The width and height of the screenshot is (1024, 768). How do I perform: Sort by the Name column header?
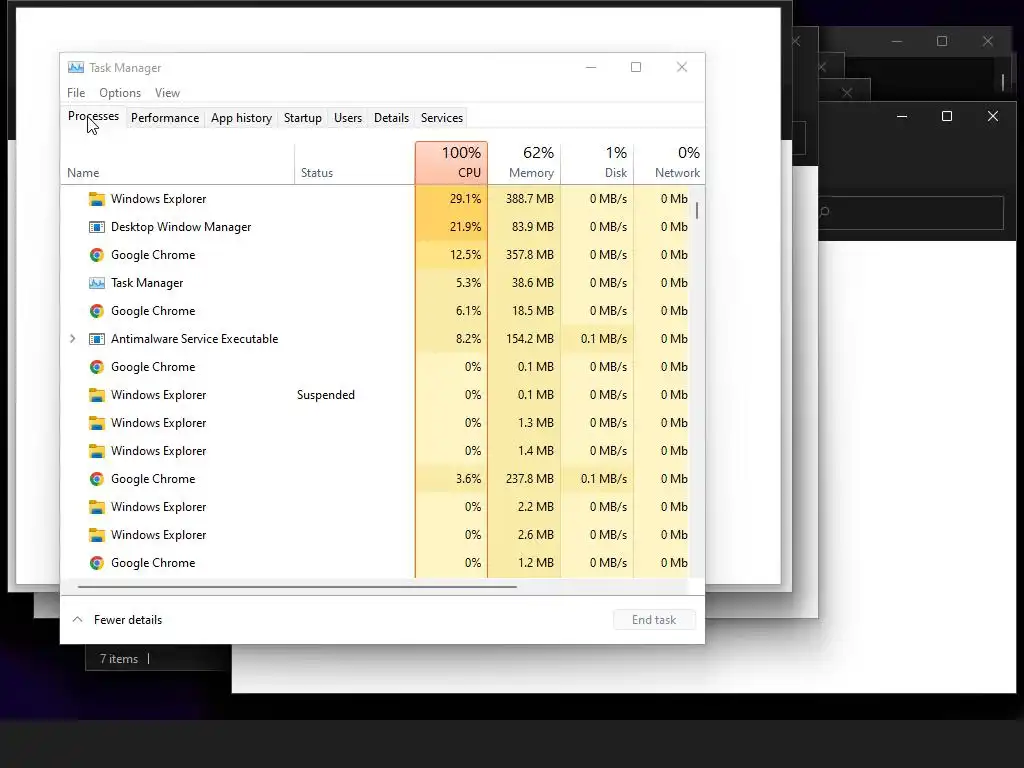point(177,163)
